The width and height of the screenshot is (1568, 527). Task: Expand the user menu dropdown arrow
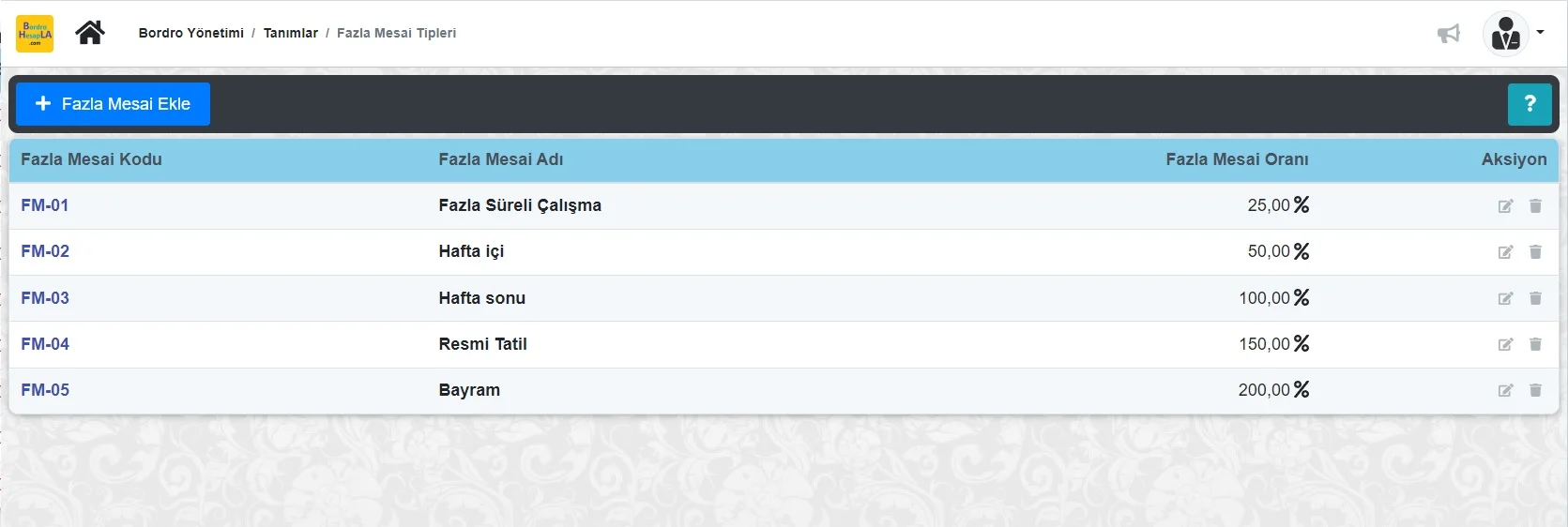(1540, 33)
